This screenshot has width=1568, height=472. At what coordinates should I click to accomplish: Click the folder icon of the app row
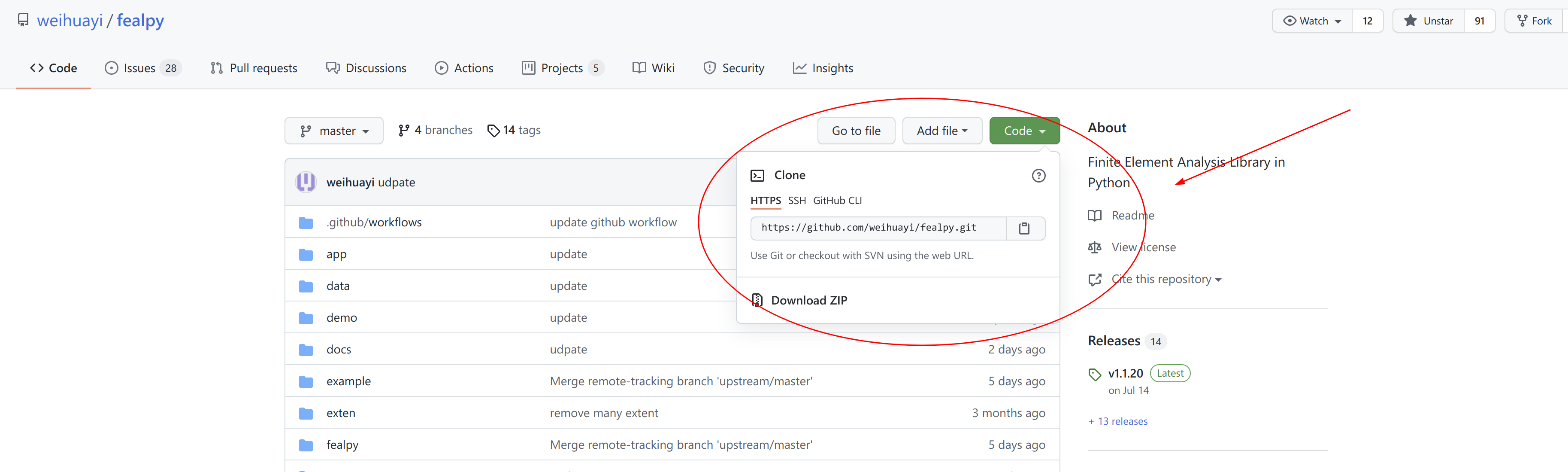(306, 255)
